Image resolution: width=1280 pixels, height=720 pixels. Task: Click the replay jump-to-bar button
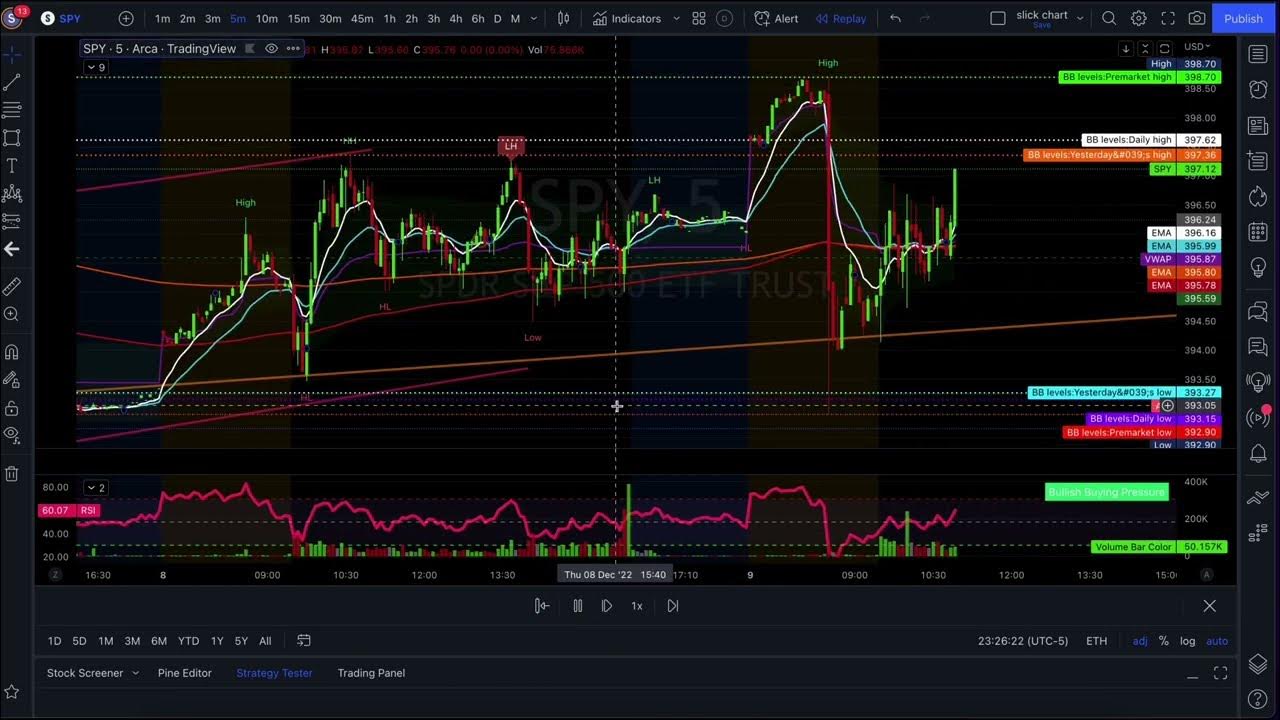541,606
